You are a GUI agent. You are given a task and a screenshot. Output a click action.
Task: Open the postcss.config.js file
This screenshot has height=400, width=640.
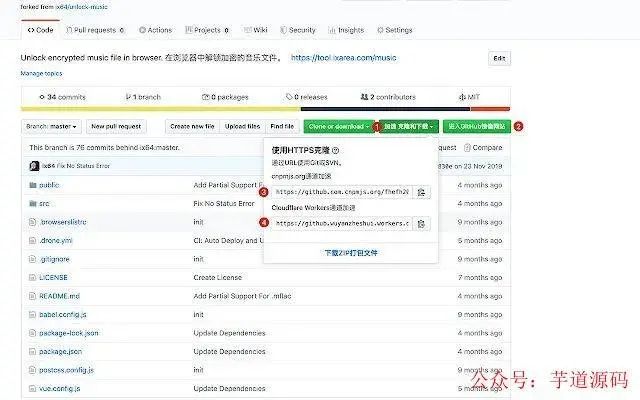(67, 370)
